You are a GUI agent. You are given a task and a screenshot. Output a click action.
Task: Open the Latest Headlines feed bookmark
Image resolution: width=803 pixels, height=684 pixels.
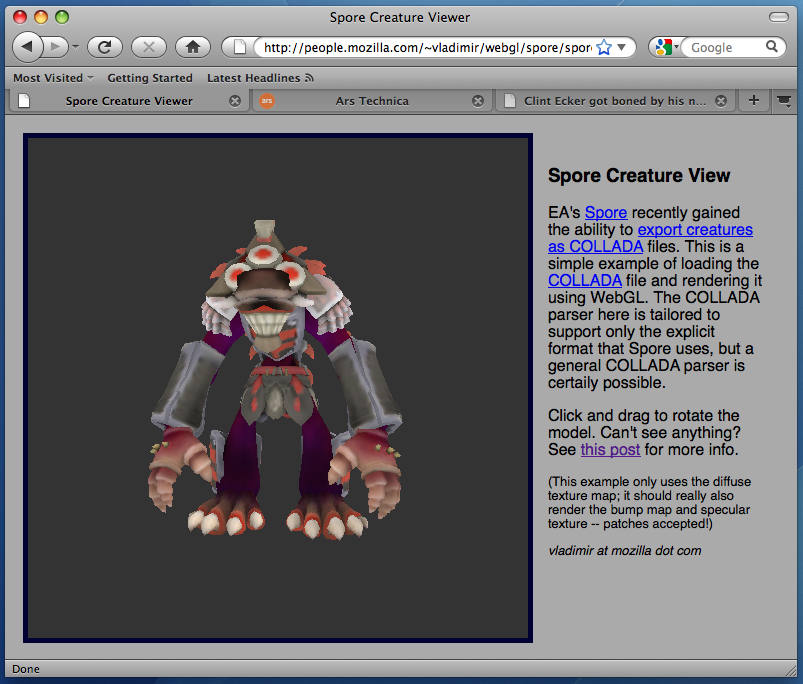260,78
